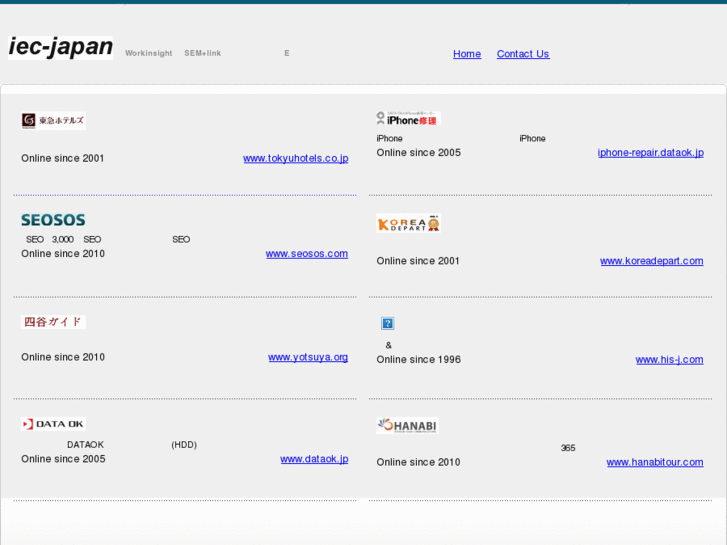Click the HANABI logo

[x=407, y=425]
